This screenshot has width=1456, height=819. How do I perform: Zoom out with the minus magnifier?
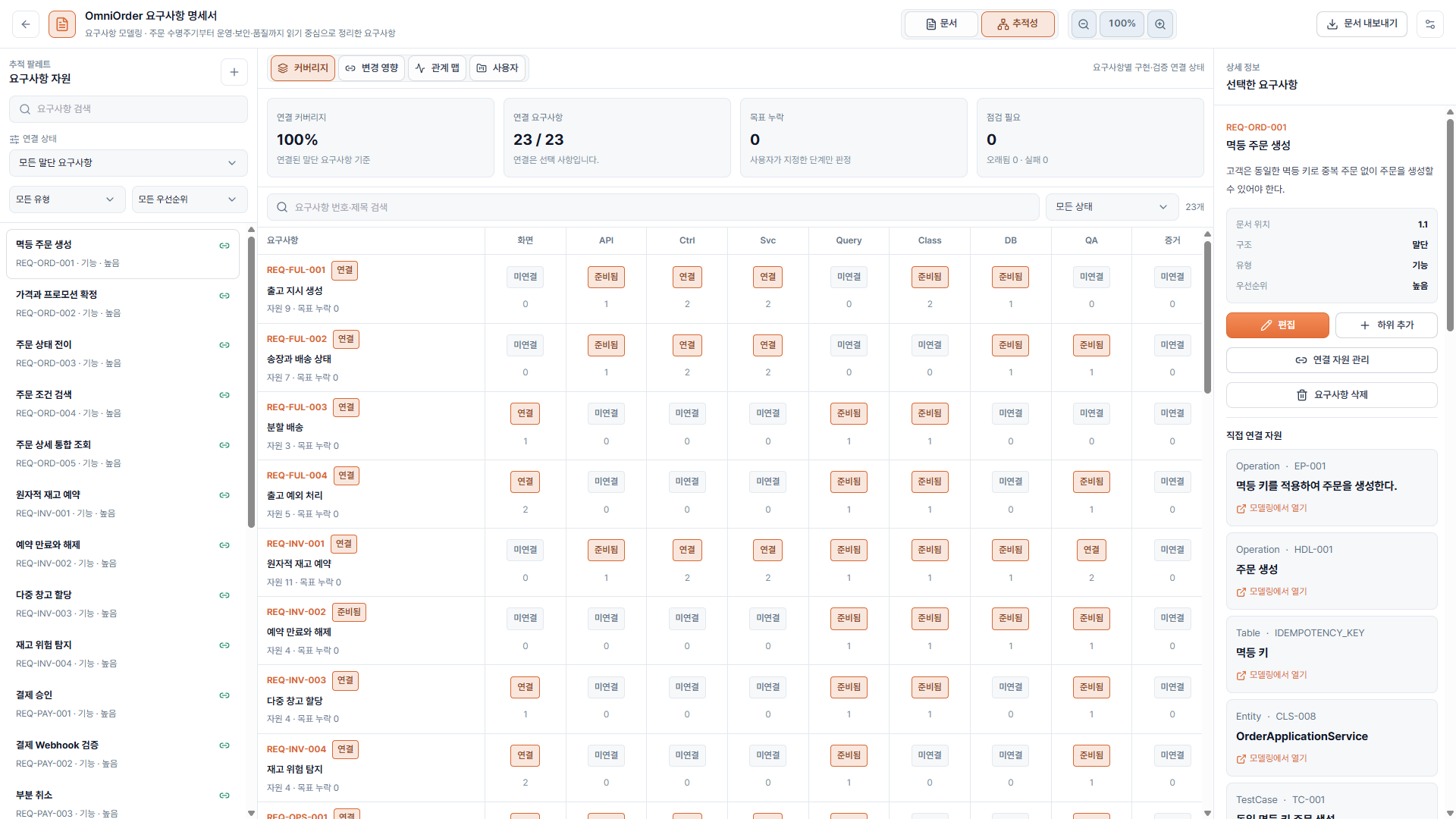point(1084,24)
